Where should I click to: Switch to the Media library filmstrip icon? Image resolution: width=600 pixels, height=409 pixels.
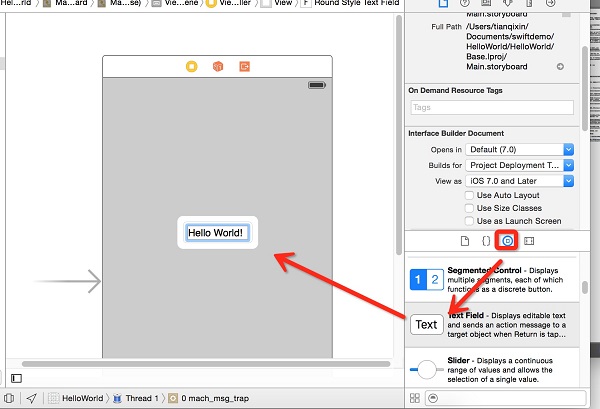coord(530,241)
